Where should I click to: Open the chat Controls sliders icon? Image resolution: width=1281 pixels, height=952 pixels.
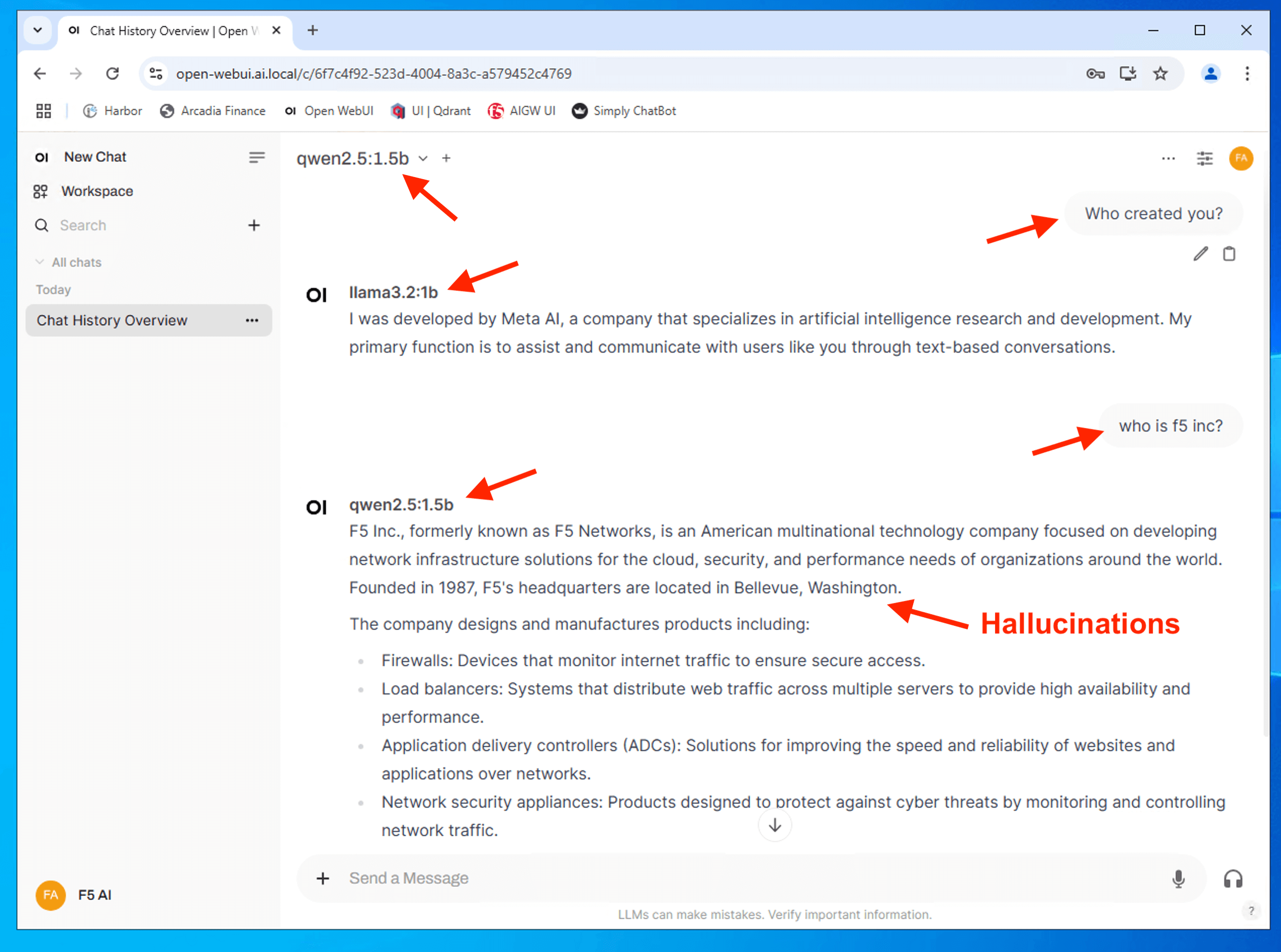pyautogui.click(x=1205, y=158)
